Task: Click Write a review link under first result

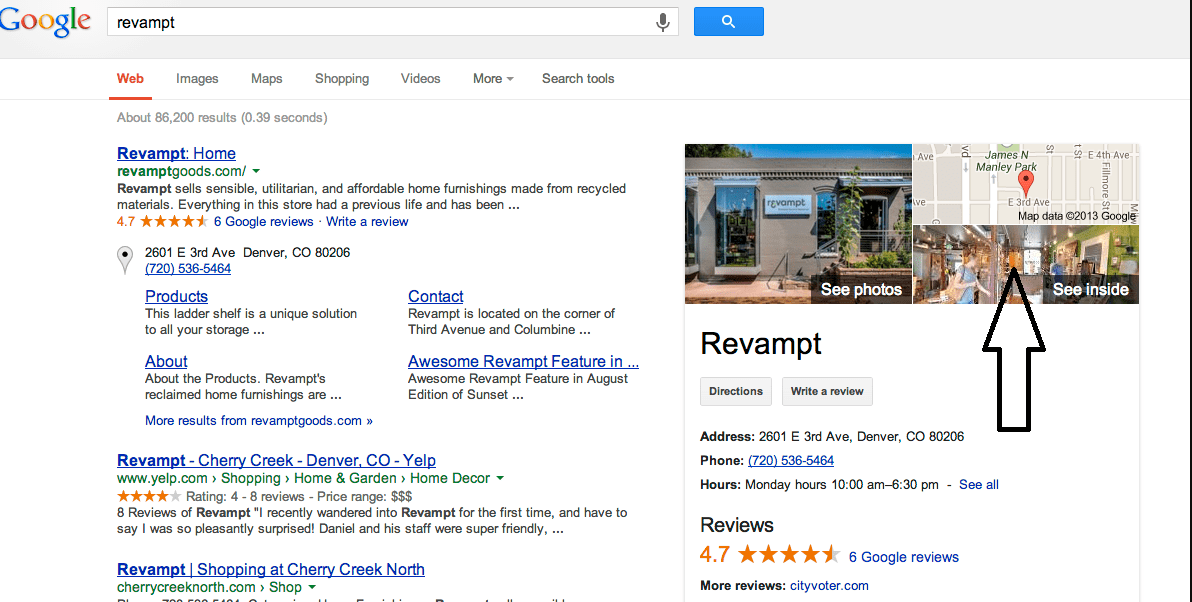Action: 367,221
